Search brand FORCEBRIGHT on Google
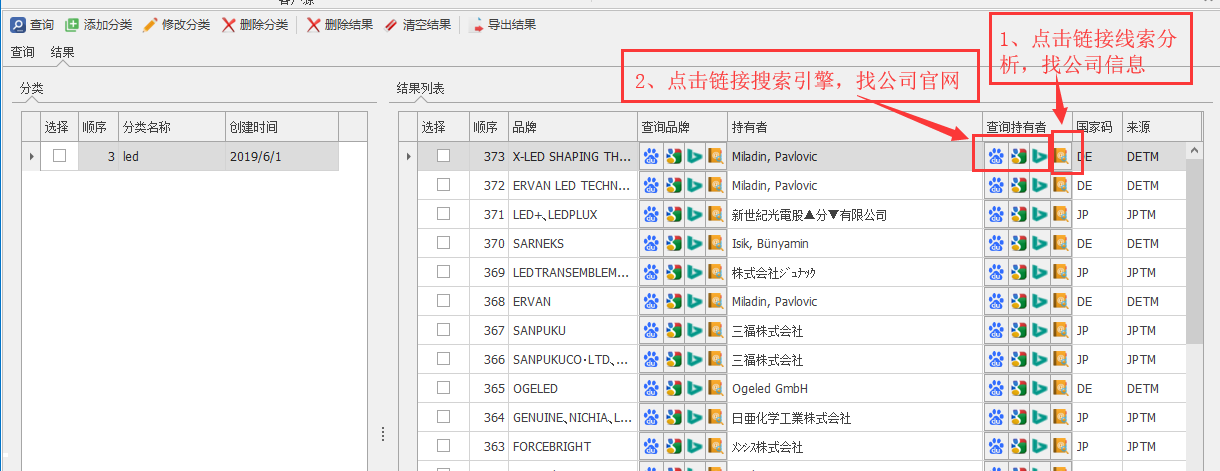Screen dimensions: 1220x471 673,446
